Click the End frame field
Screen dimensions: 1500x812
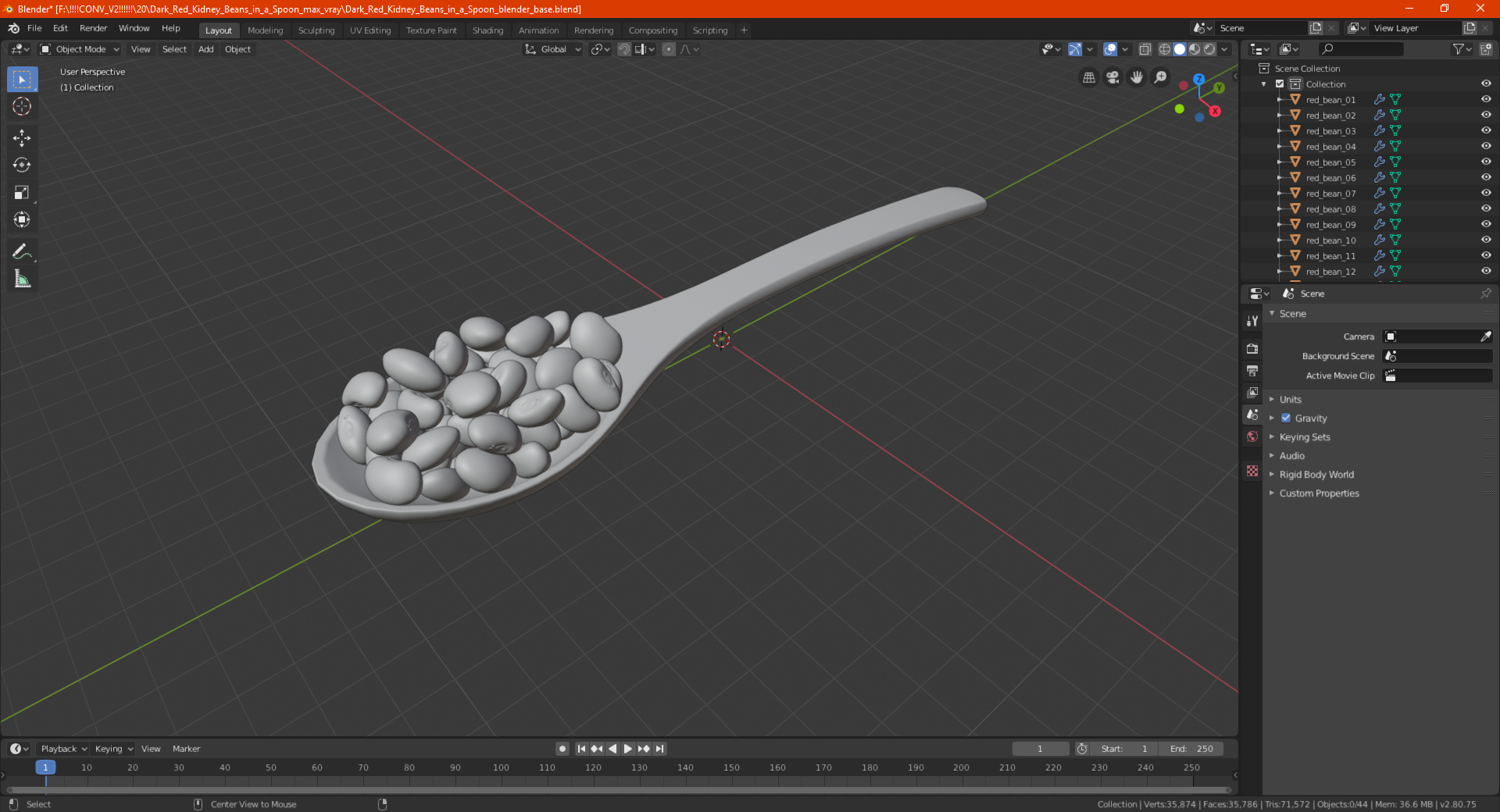click(1191, 749)
